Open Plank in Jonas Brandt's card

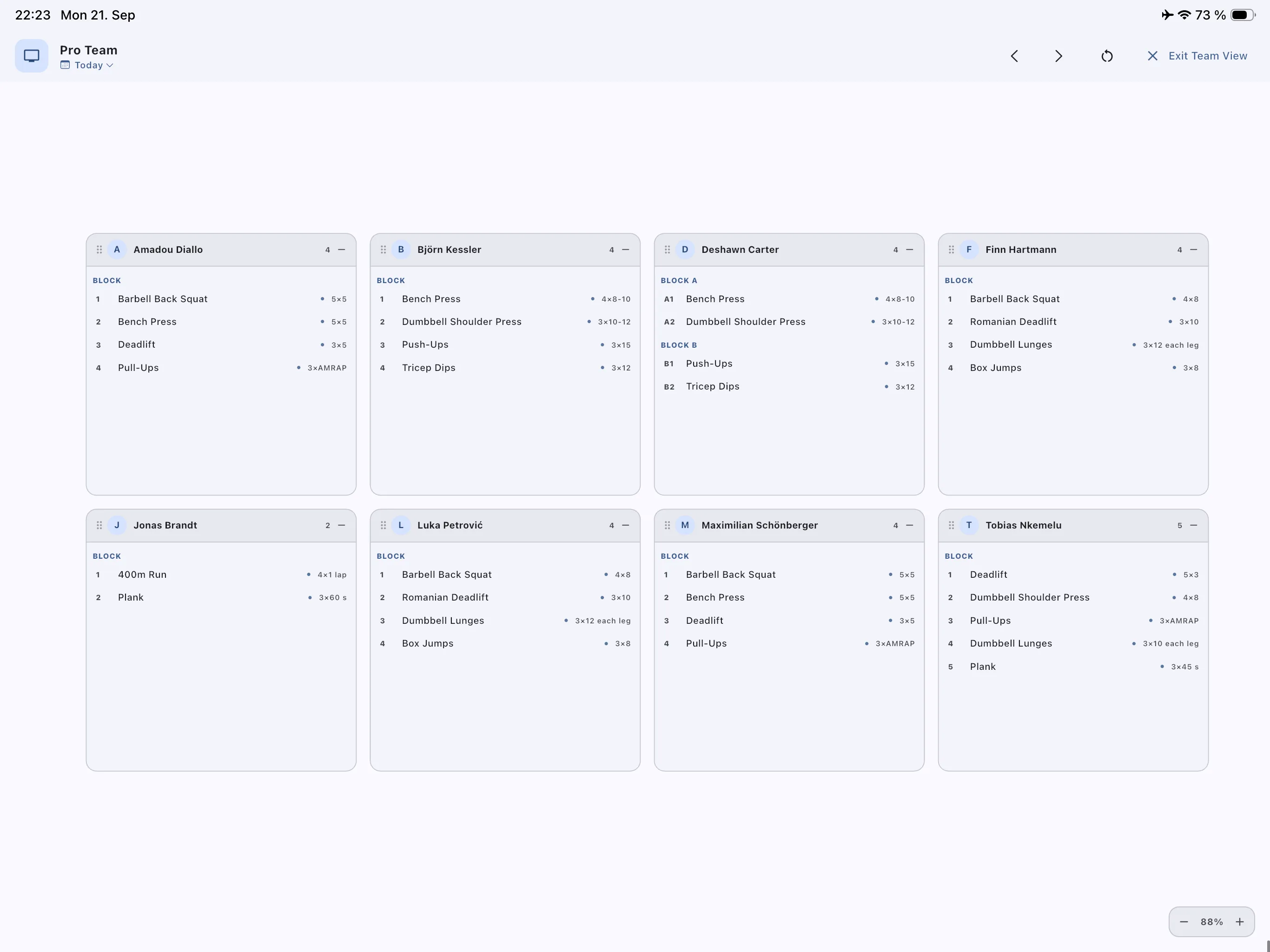click(x=221, y=598)
